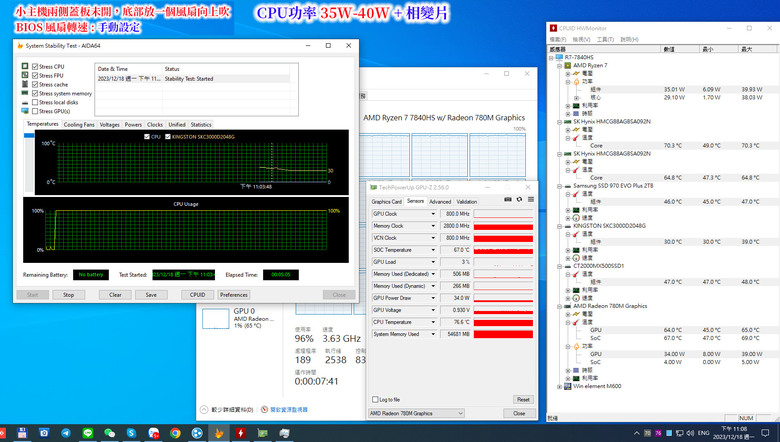Image resolution: width=780 pixels, height=442 pixels.
Task: Expand the Win element M600 node
Action: click(560, 386)
